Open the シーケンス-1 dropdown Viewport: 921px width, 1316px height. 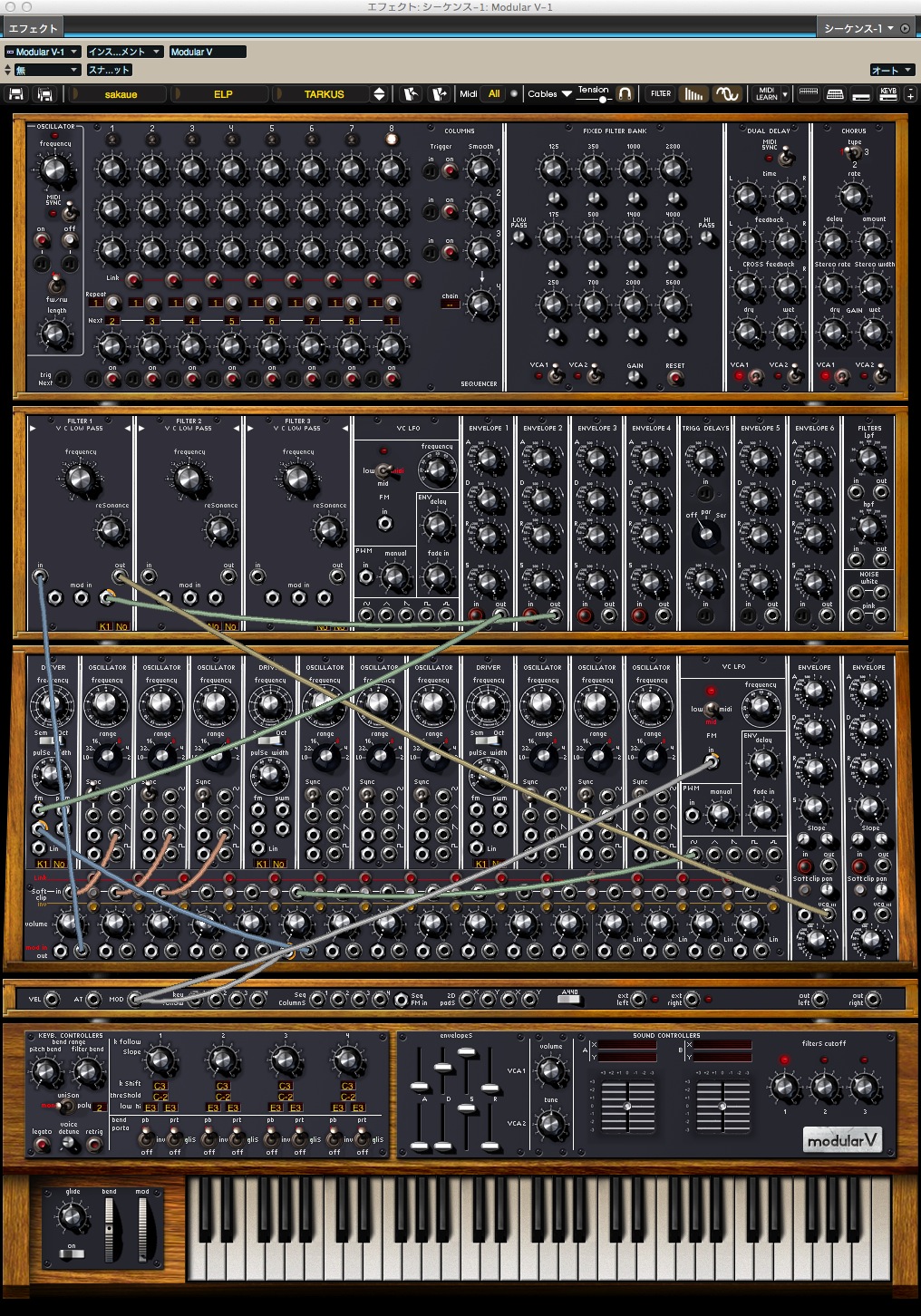(x=858, y=28)
